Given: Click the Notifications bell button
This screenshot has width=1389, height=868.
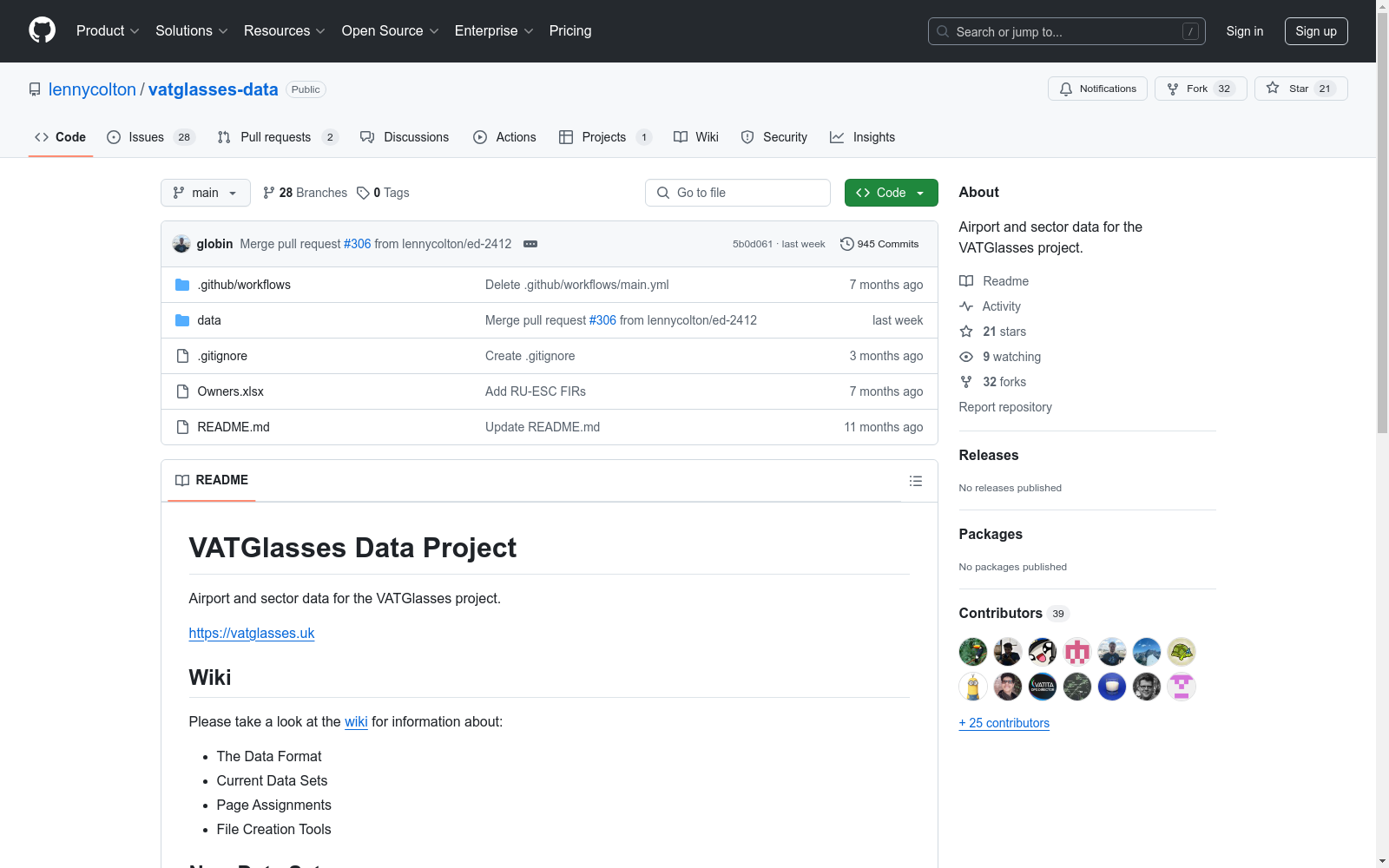Looking at the screenshot, I should click(1098, 89).
